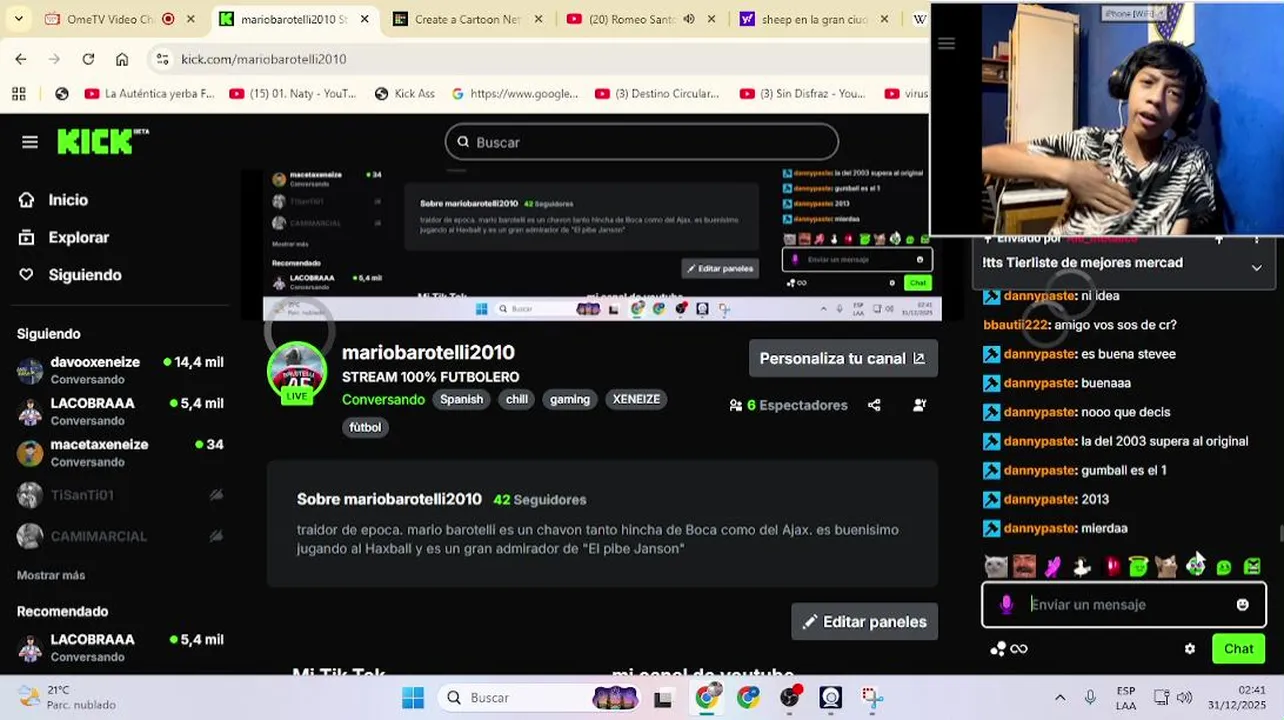Screen dimensions: 1284x720
Task: Open chat settings gear icon
Action: coord(1189,648)
